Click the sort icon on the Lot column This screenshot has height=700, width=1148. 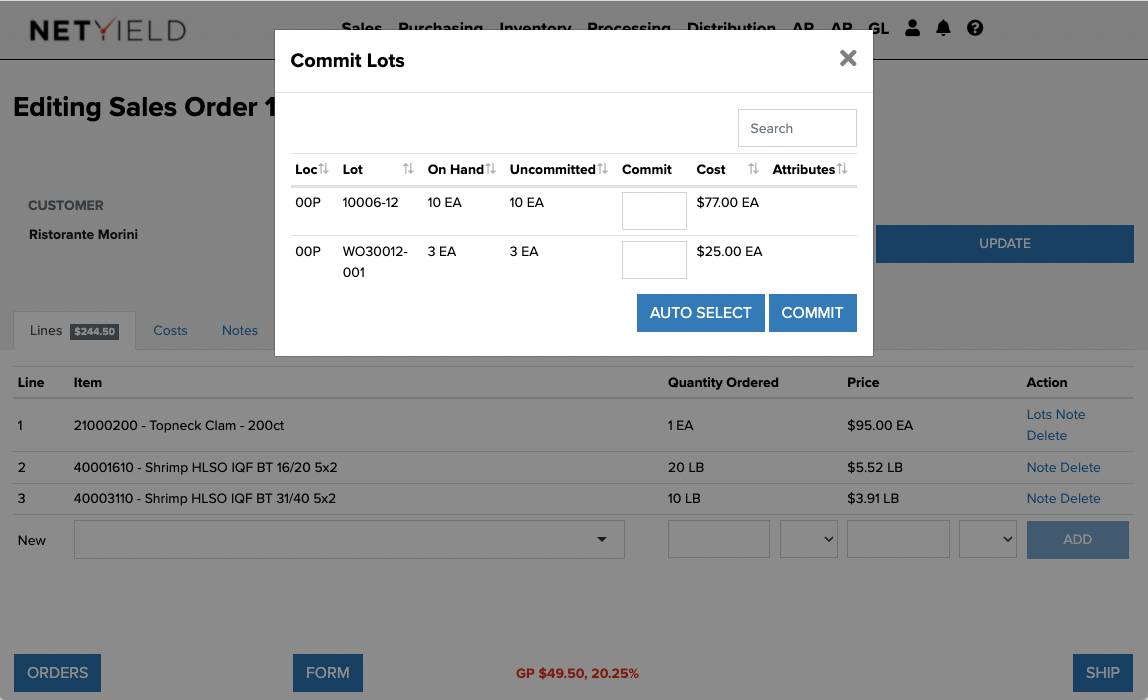click(409, 169)
